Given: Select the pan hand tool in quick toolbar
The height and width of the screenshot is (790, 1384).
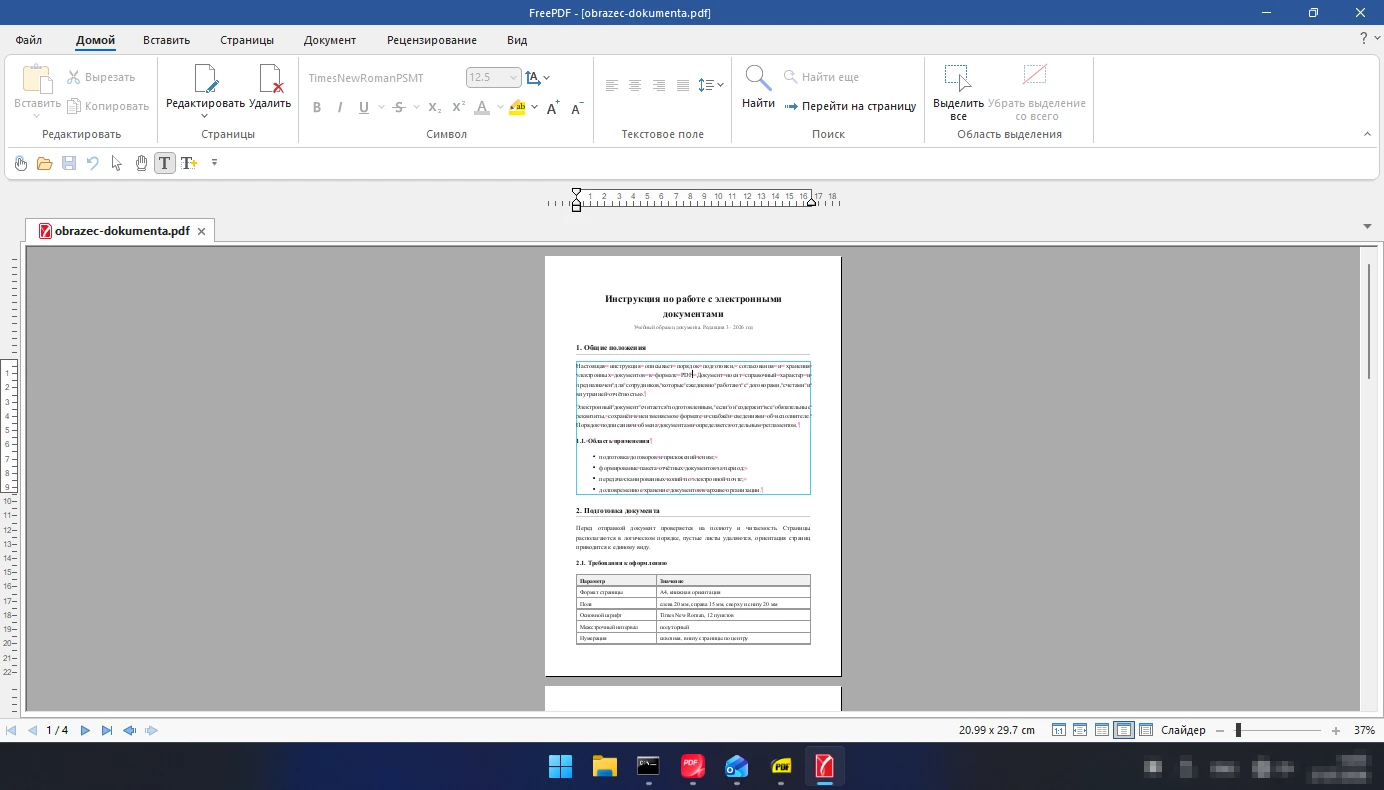Looking at the screenshot, I should [20, 163].
